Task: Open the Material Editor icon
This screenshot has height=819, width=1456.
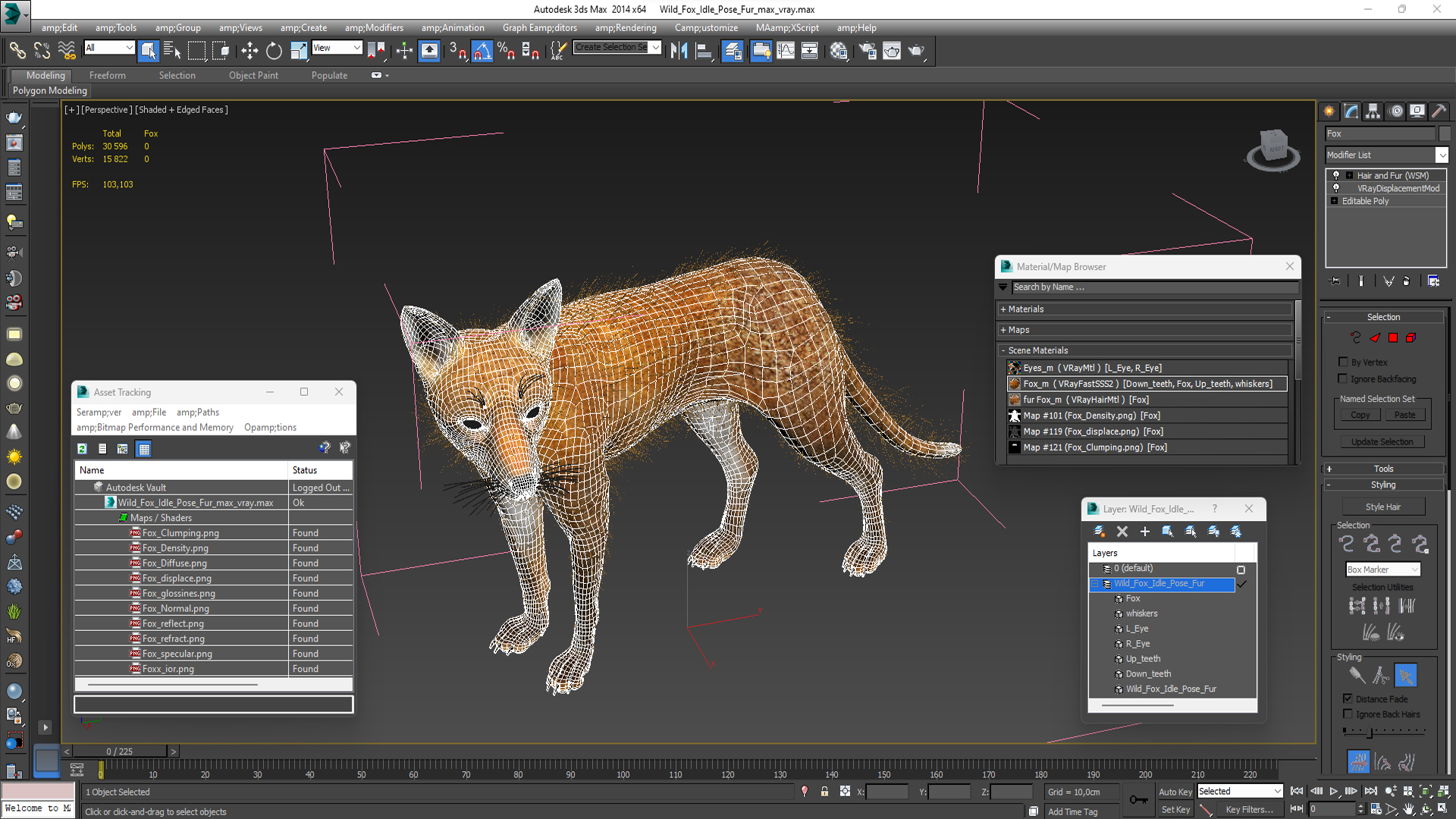Action: click(839, 51)
